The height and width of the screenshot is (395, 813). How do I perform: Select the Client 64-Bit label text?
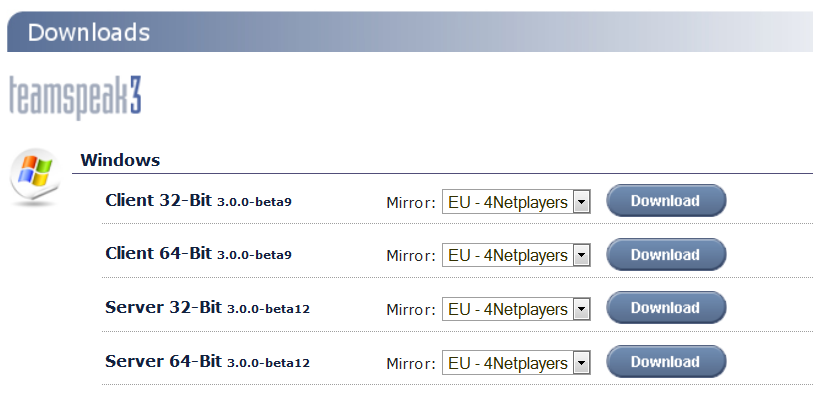159,253
